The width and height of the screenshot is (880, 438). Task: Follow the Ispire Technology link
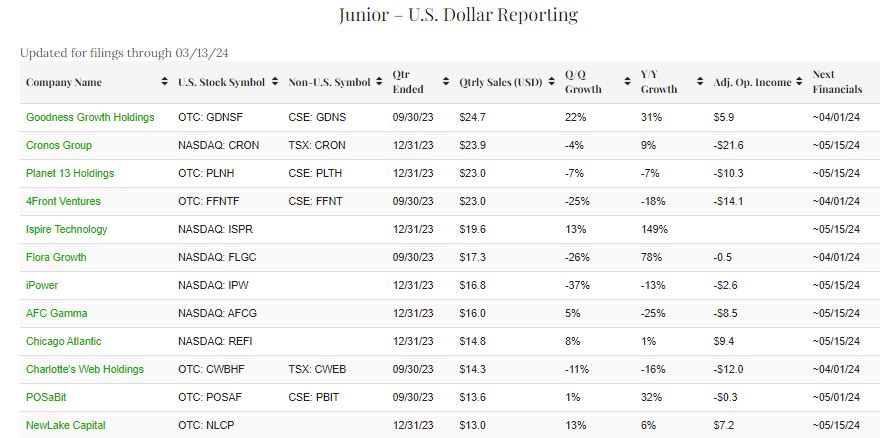[66, 229]
